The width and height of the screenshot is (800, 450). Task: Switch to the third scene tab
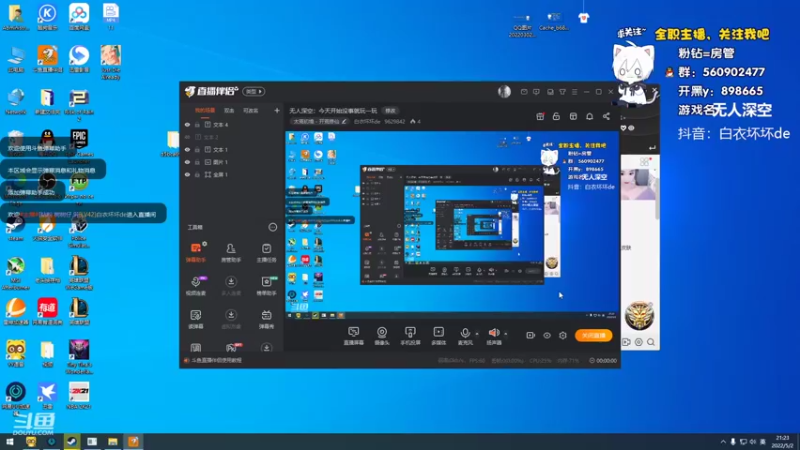(251, 110)
